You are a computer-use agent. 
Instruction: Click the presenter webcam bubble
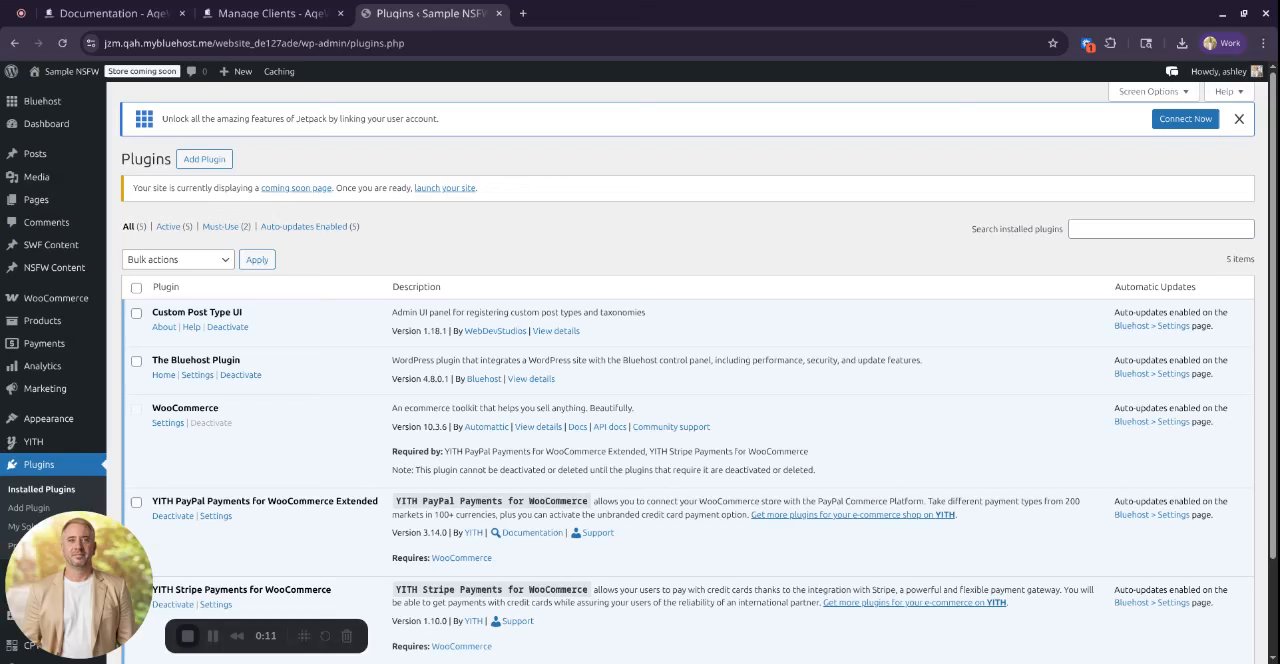[x=79, y=586]
